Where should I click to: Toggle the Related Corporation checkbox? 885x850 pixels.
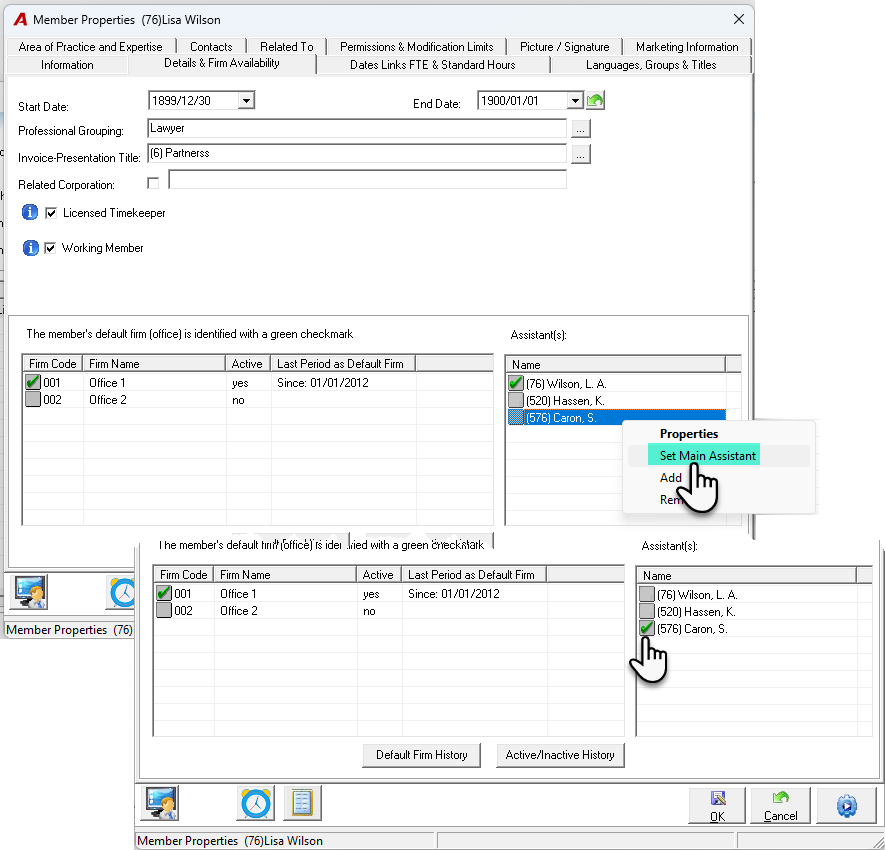click(x=153, y=183)
